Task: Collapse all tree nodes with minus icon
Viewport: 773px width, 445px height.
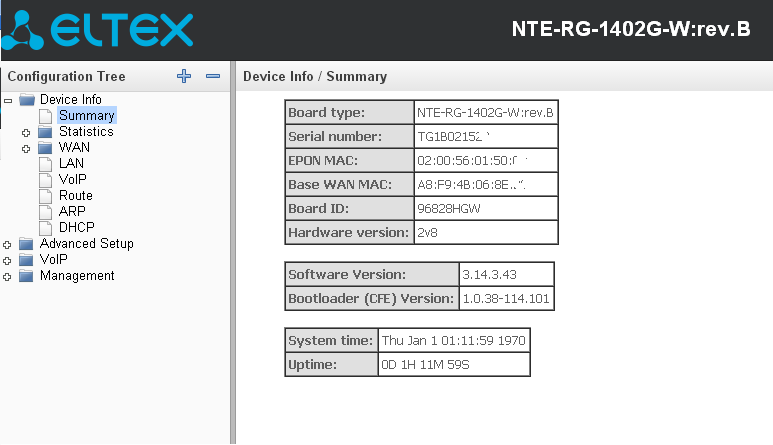Action: (x=213, y=76)
